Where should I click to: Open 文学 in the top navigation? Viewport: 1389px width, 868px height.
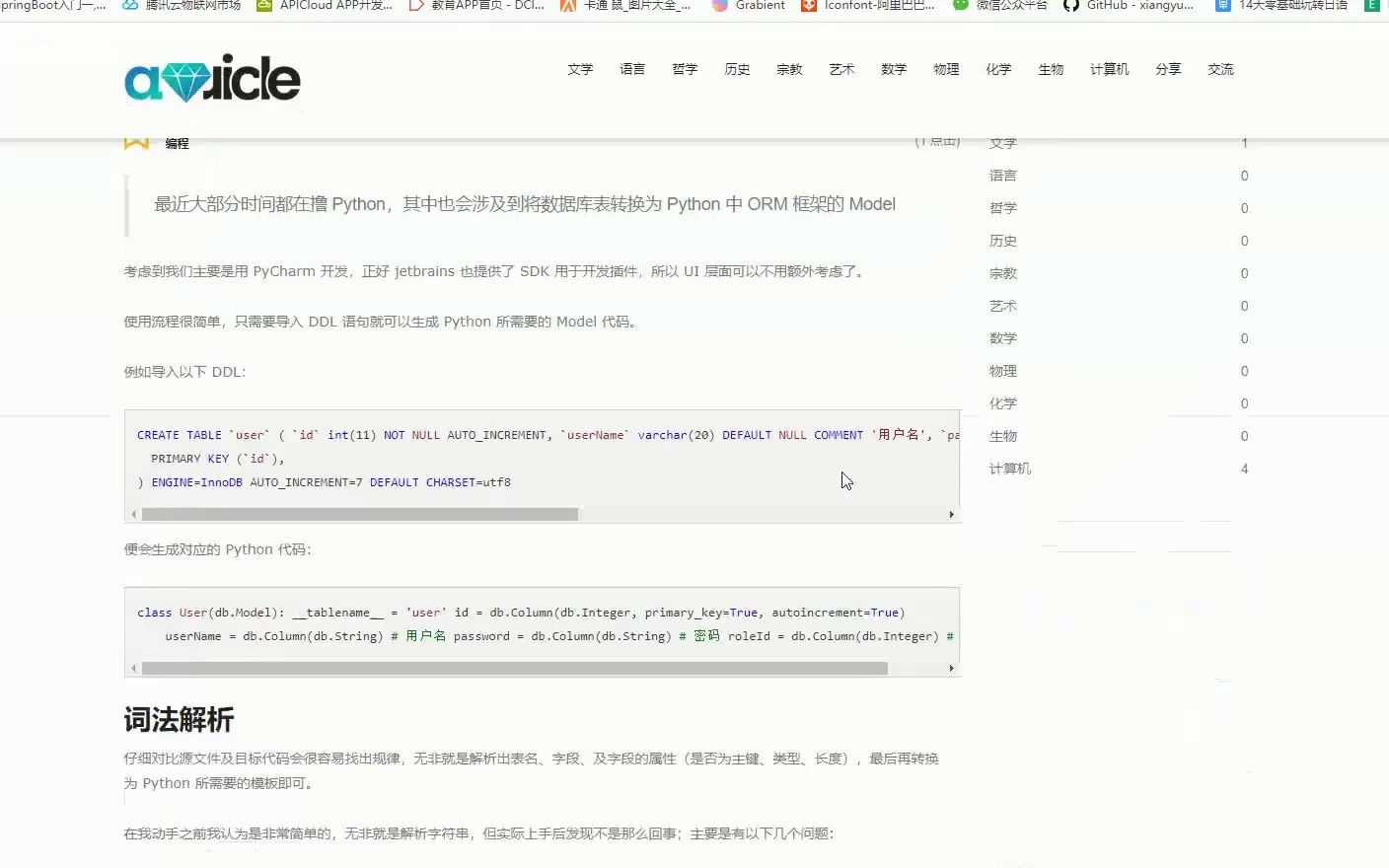point(580,69)
